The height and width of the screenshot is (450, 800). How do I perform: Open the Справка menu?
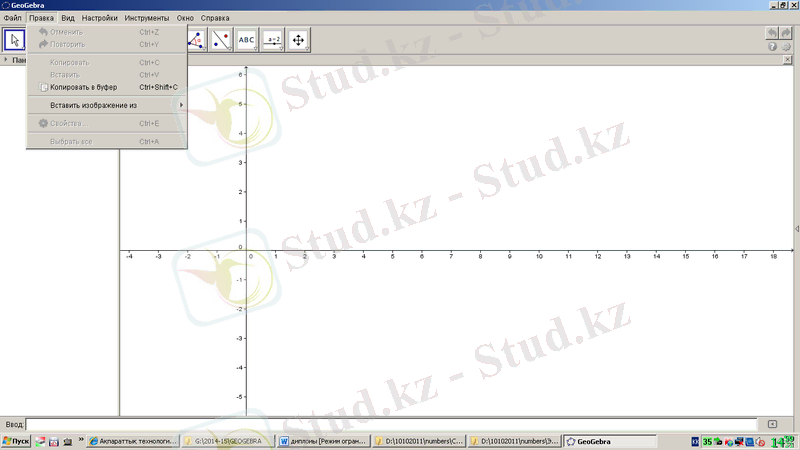coord(215,18)
